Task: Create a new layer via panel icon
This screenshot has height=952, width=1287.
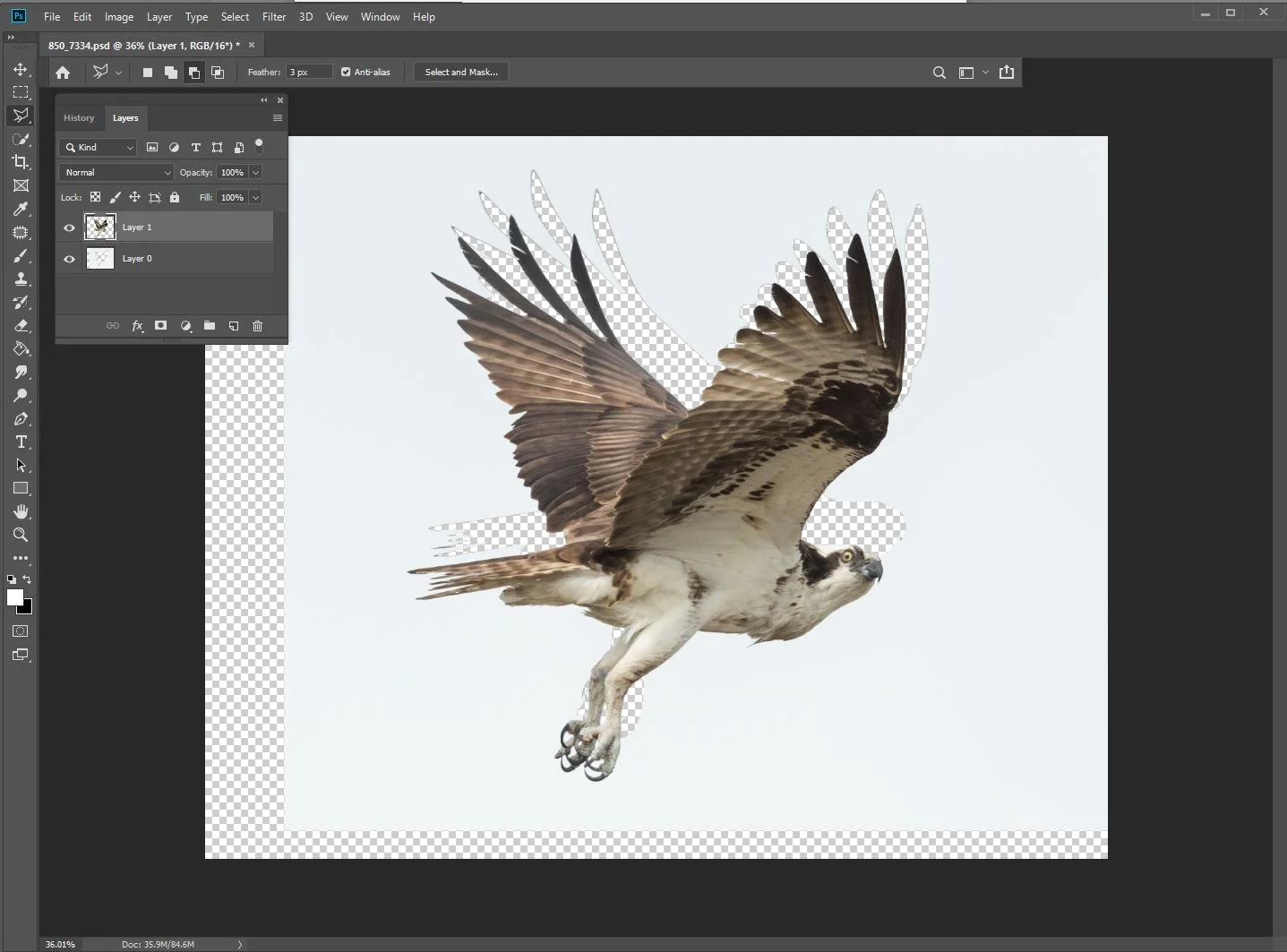Action: point(233,326)
